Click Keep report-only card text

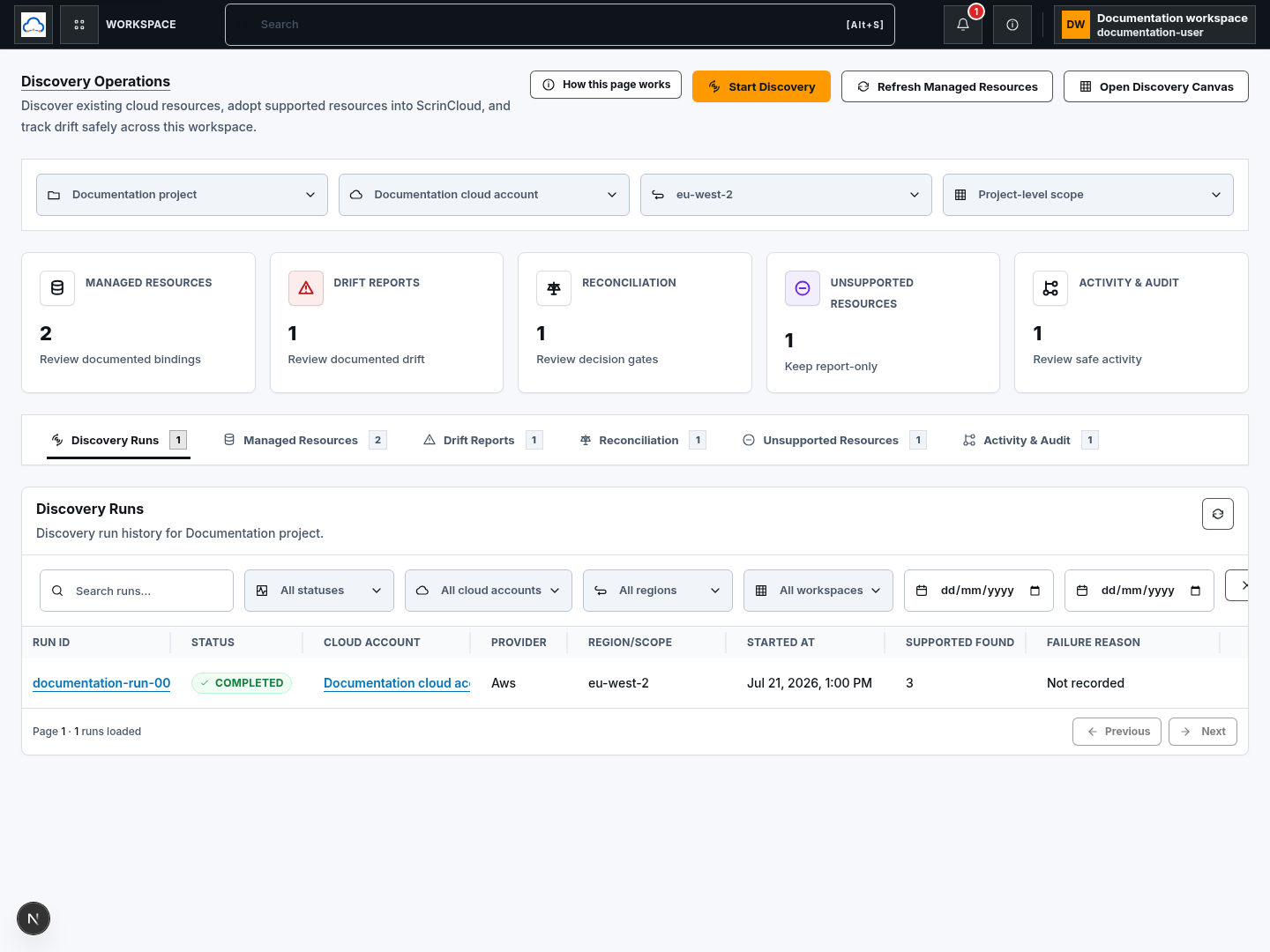coord(831,367)
